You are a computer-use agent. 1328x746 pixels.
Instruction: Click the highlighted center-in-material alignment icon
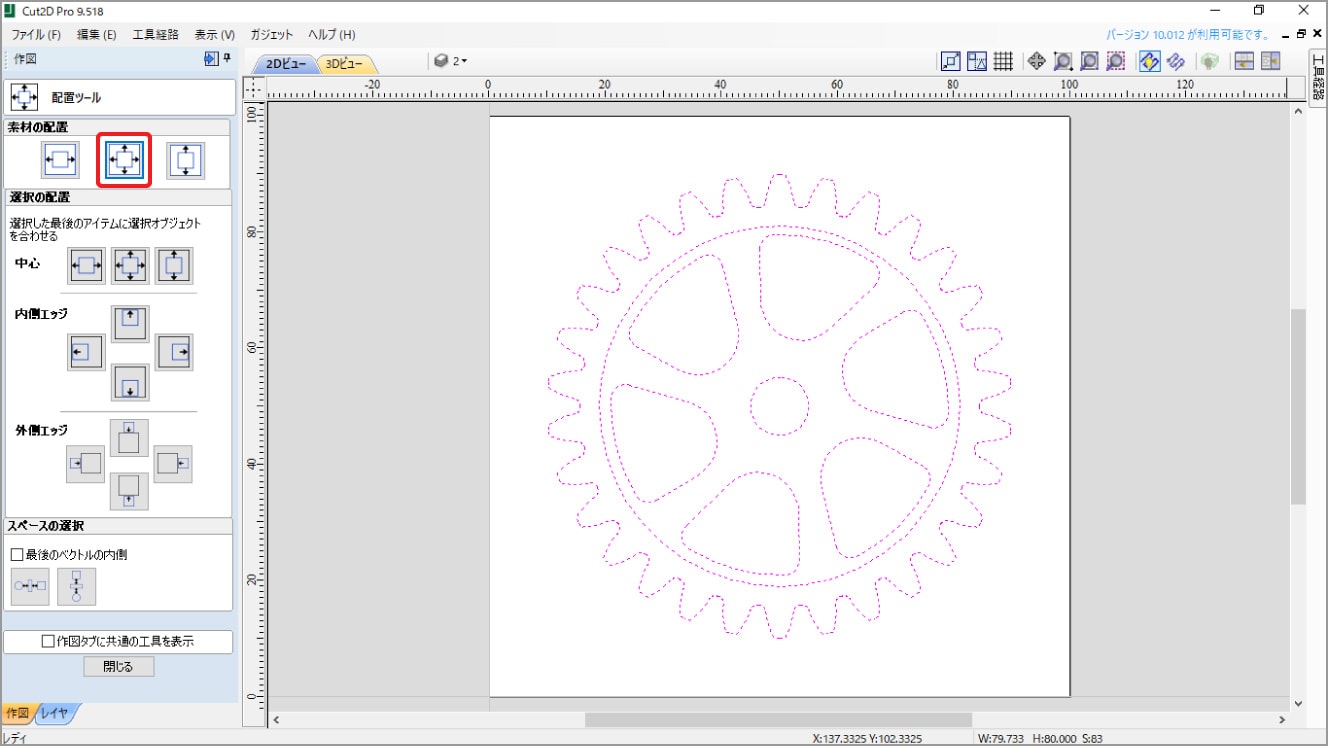pos(124,160)
